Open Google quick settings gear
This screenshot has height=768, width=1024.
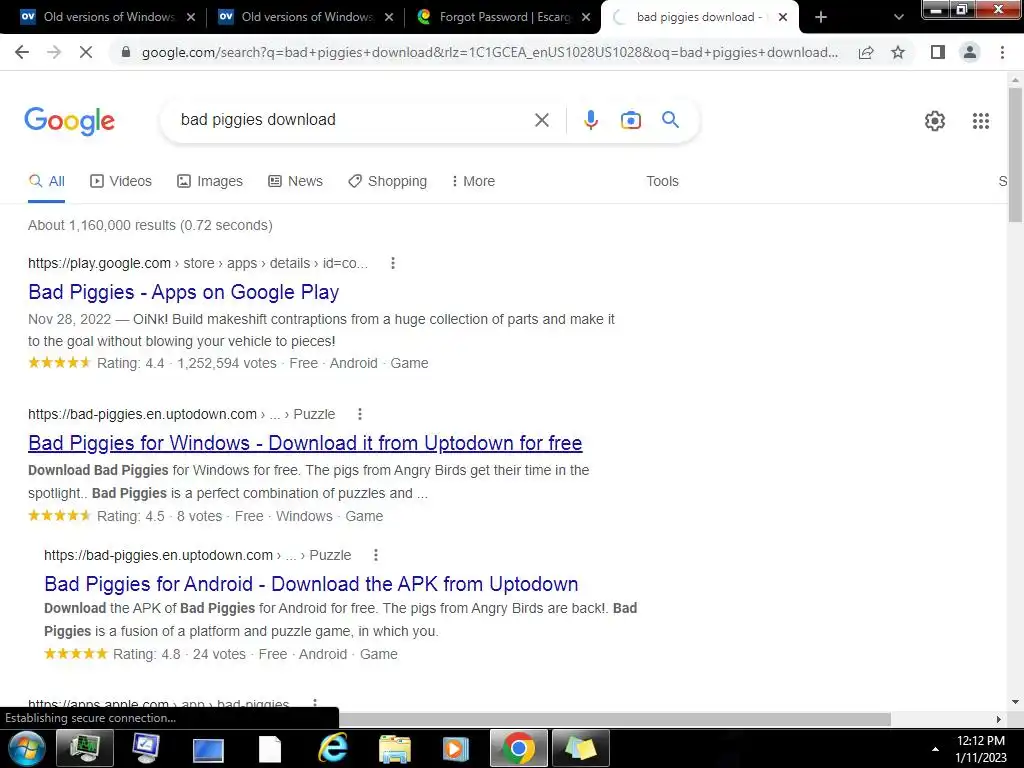tap(935, 121)
